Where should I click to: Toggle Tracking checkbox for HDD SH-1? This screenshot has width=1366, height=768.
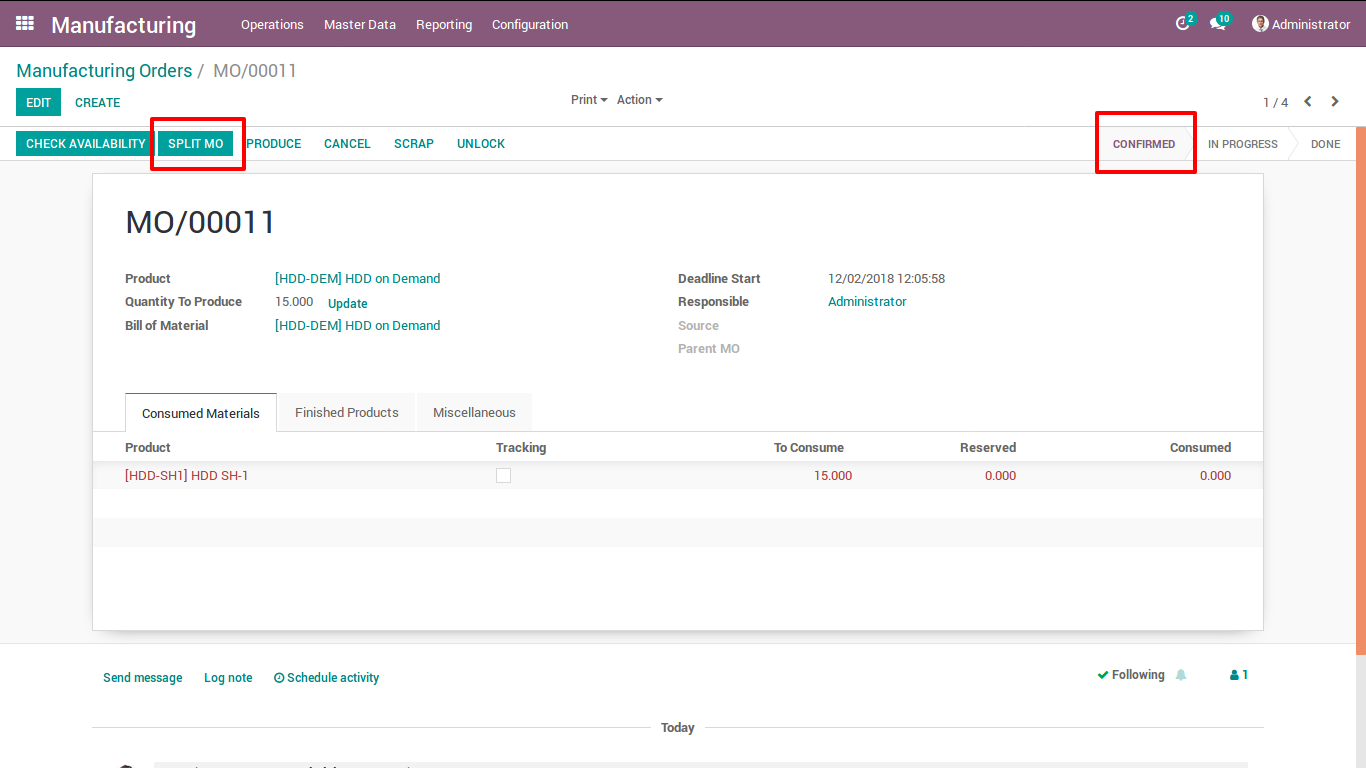[x=503, y=476]
